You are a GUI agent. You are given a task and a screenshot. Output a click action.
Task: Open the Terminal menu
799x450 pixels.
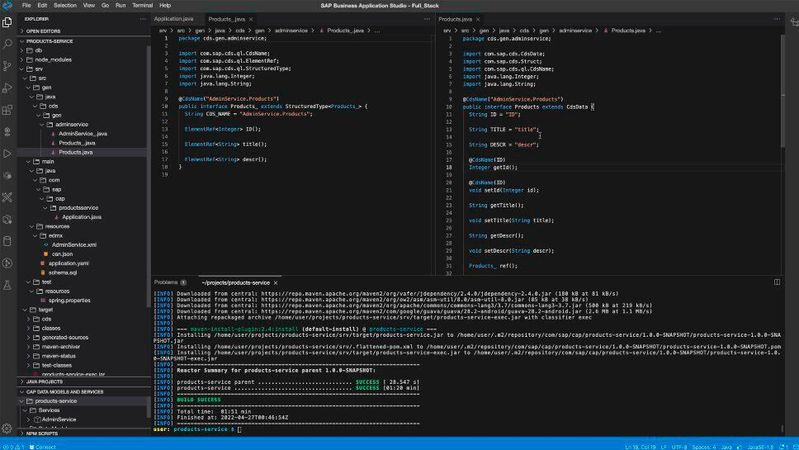142,5
